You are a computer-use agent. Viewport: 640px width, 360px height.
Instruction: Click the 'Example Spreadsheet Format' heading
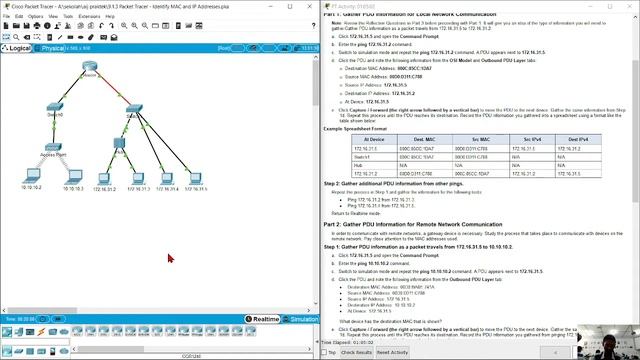click(355, 129)
